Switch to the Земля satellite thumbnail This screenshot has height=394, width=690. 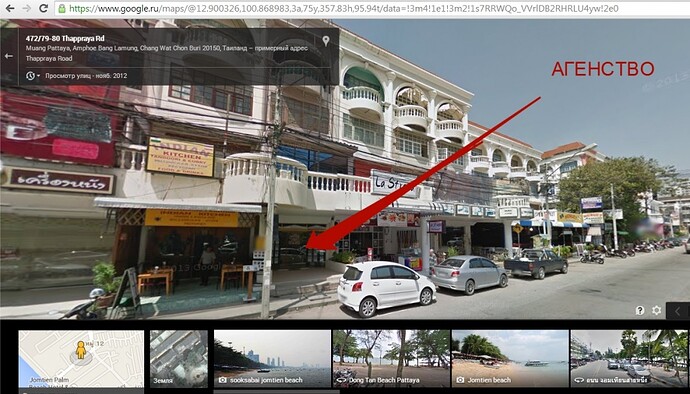[x=179, y=359]
